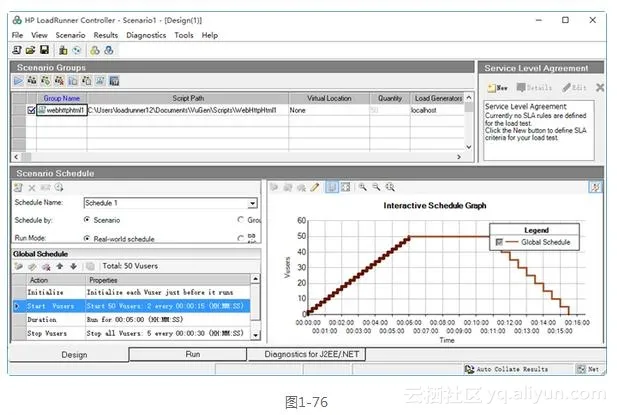The width and height of the screenshot is (617, 415).
Task: Open the File menu
Action: click(17, 35)
